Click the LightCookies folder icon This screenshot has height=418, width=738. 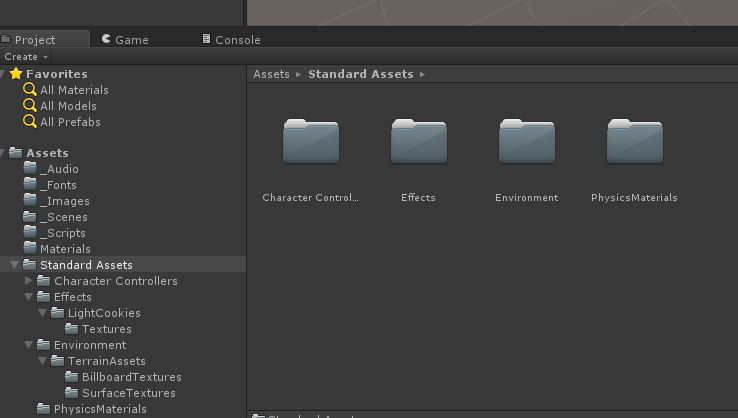[57, 313]
